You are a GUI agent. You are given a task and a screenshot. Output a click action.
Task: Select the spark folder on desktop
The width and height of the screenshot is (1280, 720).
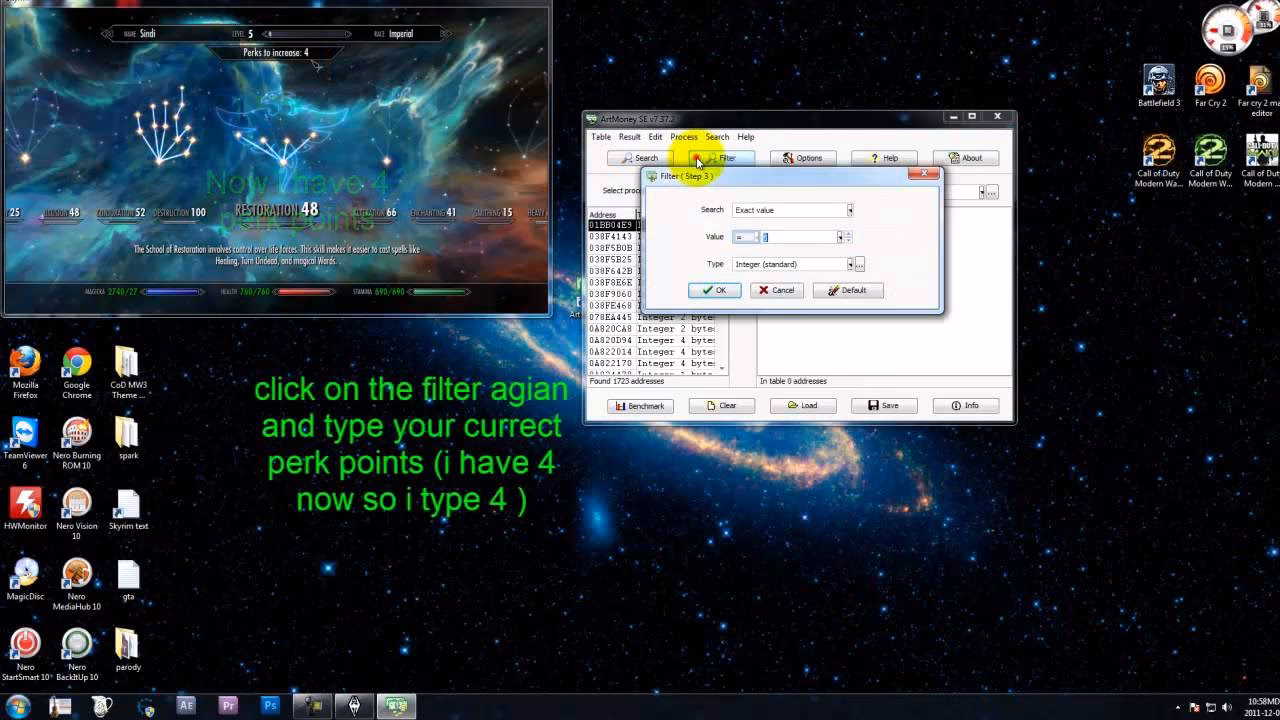(127, 438)
